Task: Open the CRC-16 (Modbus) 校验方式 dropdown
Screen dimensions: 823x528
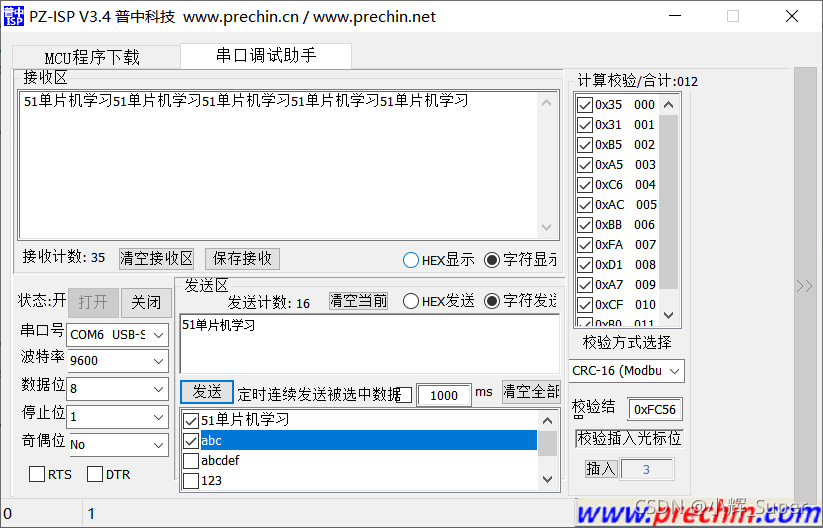Action: (627, 371)
